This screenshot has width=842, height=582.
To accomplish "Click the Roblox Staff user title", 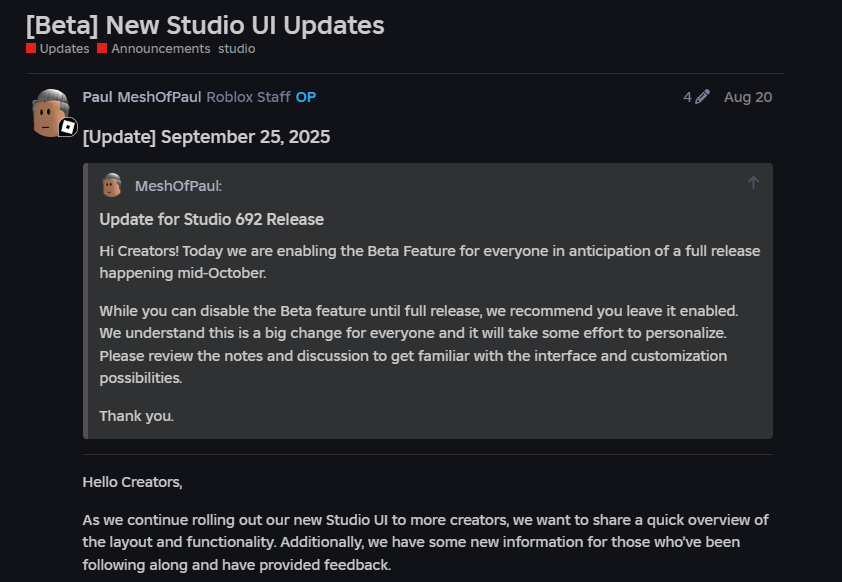I will 248,97.
